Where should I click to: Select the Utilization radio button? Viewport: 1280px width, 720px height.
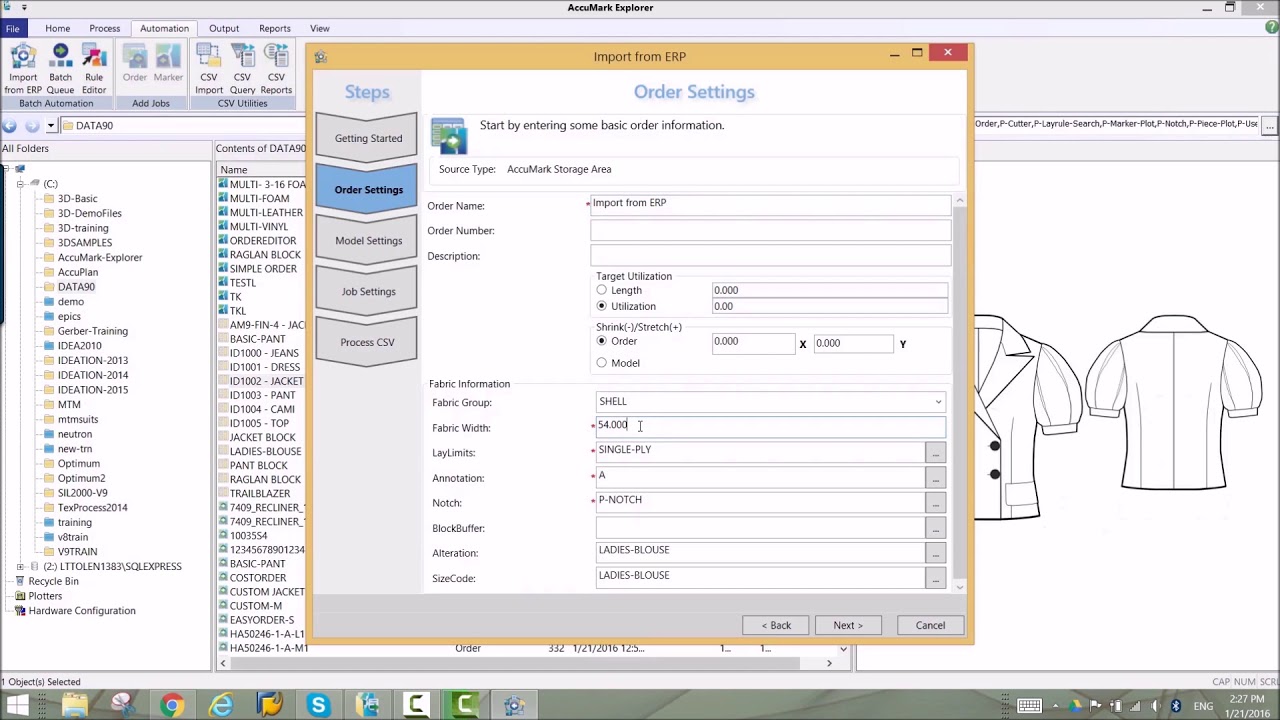(x=602, y=306)
